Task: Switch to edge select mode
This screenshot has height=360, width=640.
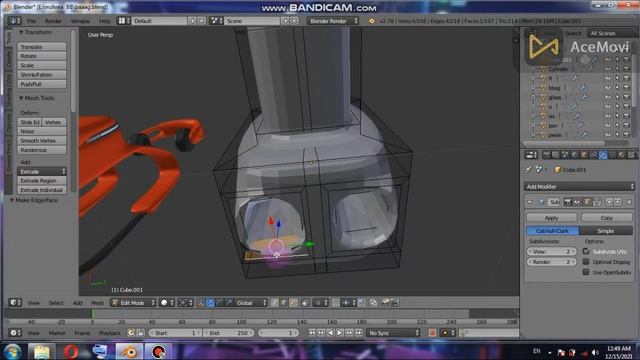Action: [x=284, y=302]
